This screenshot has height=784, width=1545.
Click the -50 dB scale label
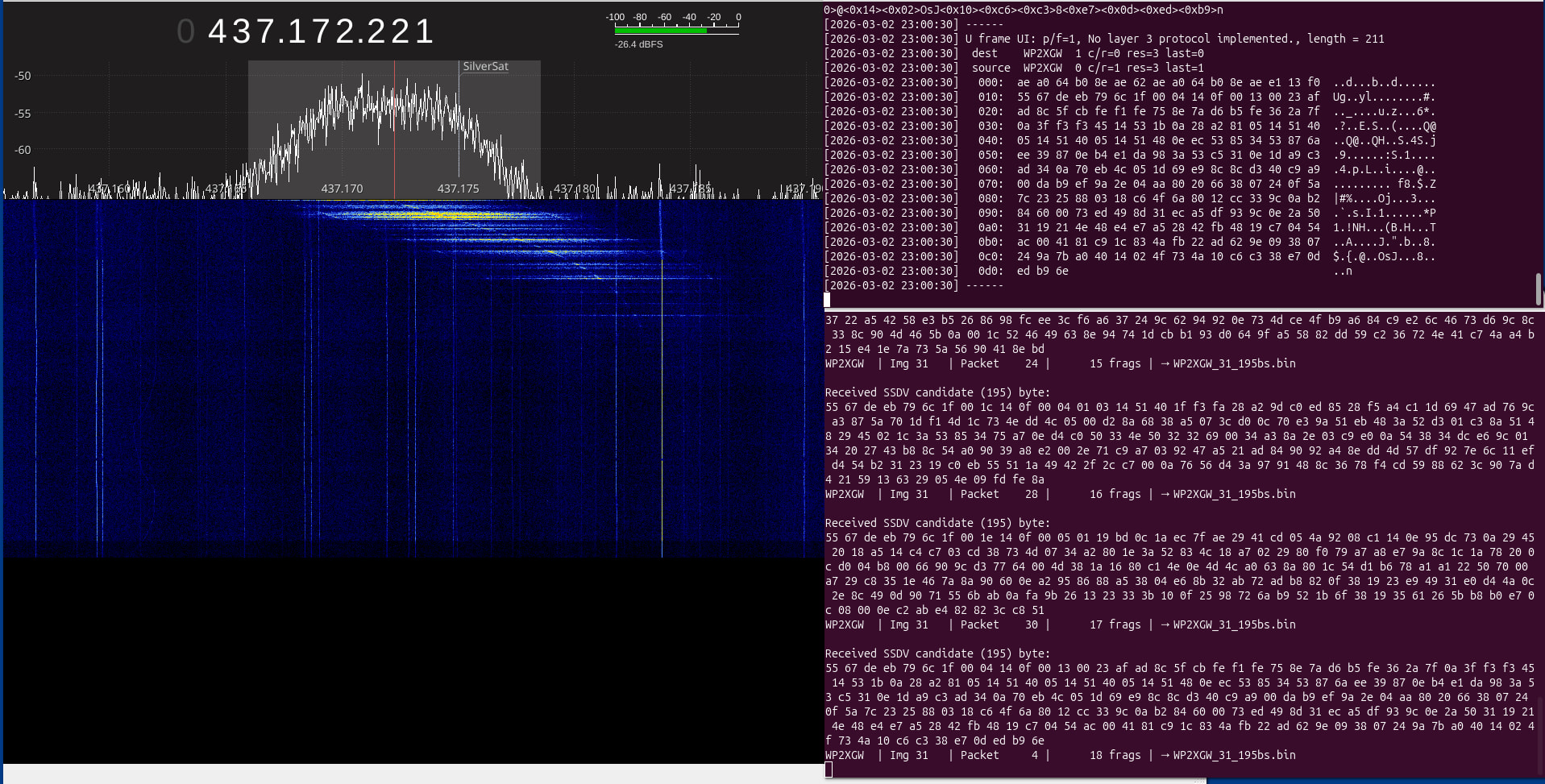point(23,76)
